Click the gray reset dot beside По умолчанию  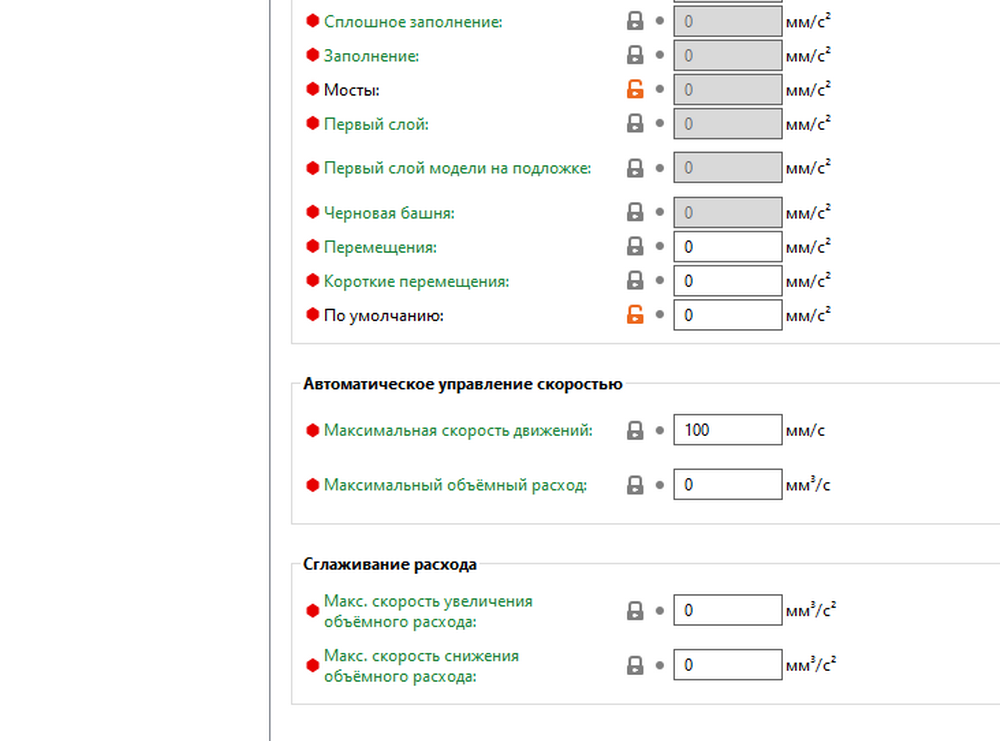click(659, 315)
